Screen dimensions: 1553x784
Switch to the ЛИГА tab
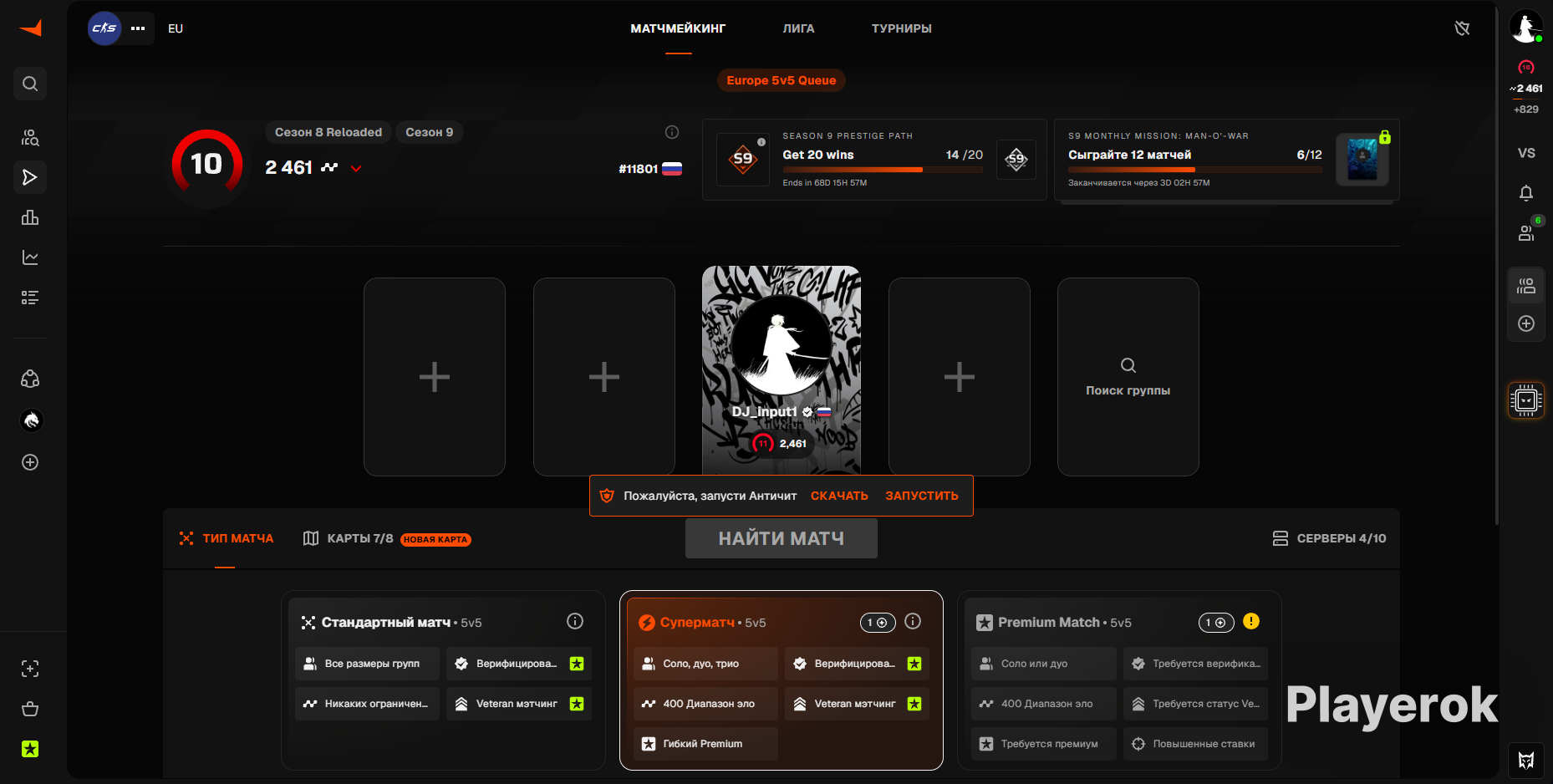tap(798, 28)
